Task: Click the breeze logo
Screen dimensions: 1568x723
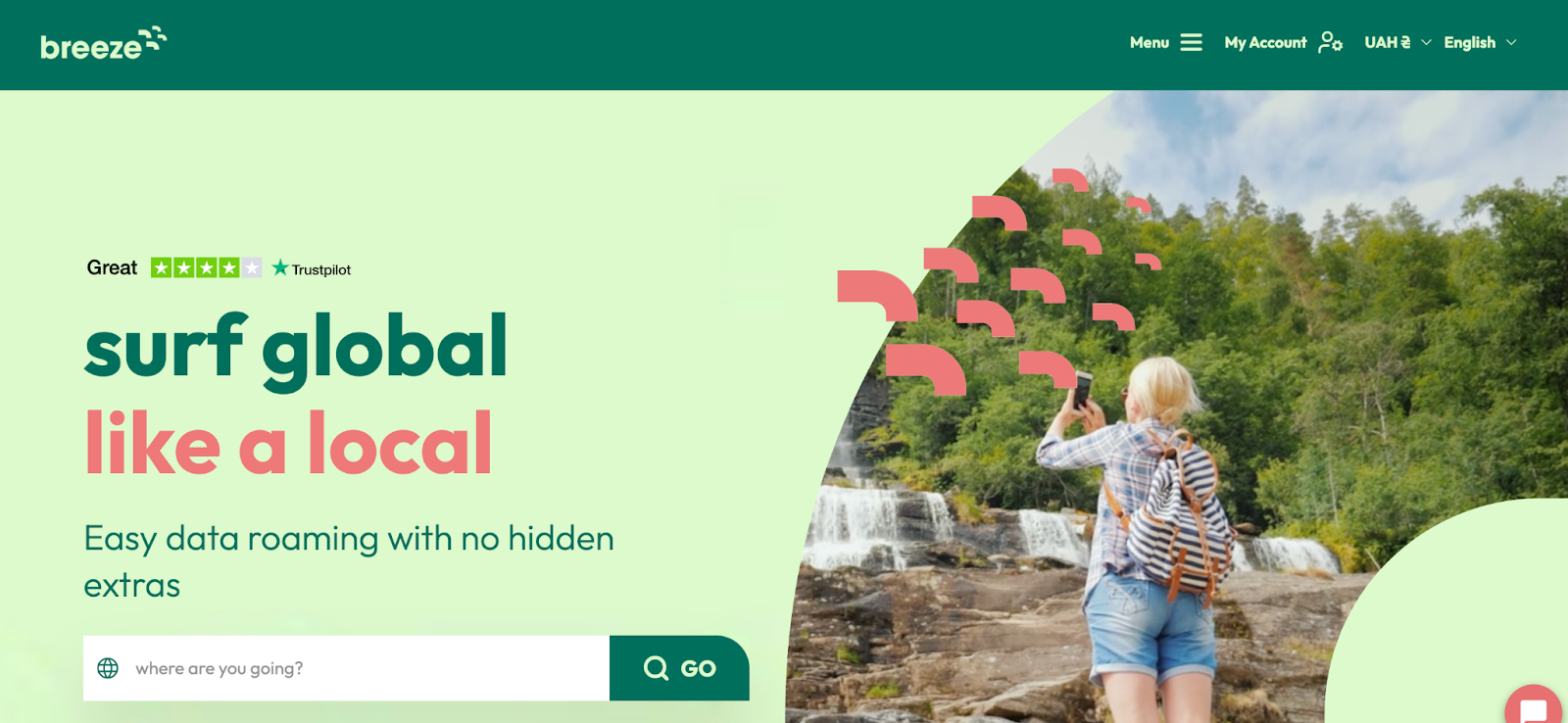Action: 103,44
